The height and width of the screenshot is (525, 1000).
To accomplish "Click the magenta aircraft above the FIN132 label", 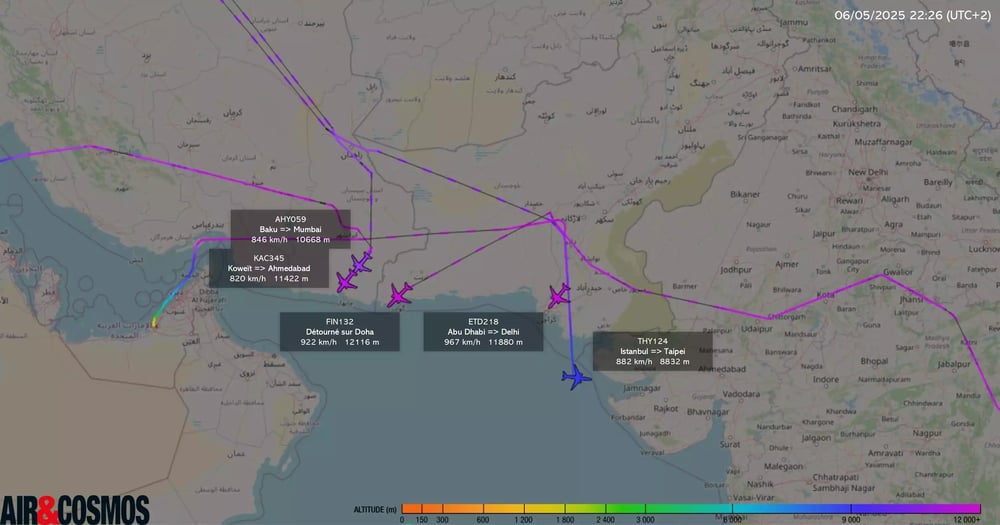I will coord(399,295).
